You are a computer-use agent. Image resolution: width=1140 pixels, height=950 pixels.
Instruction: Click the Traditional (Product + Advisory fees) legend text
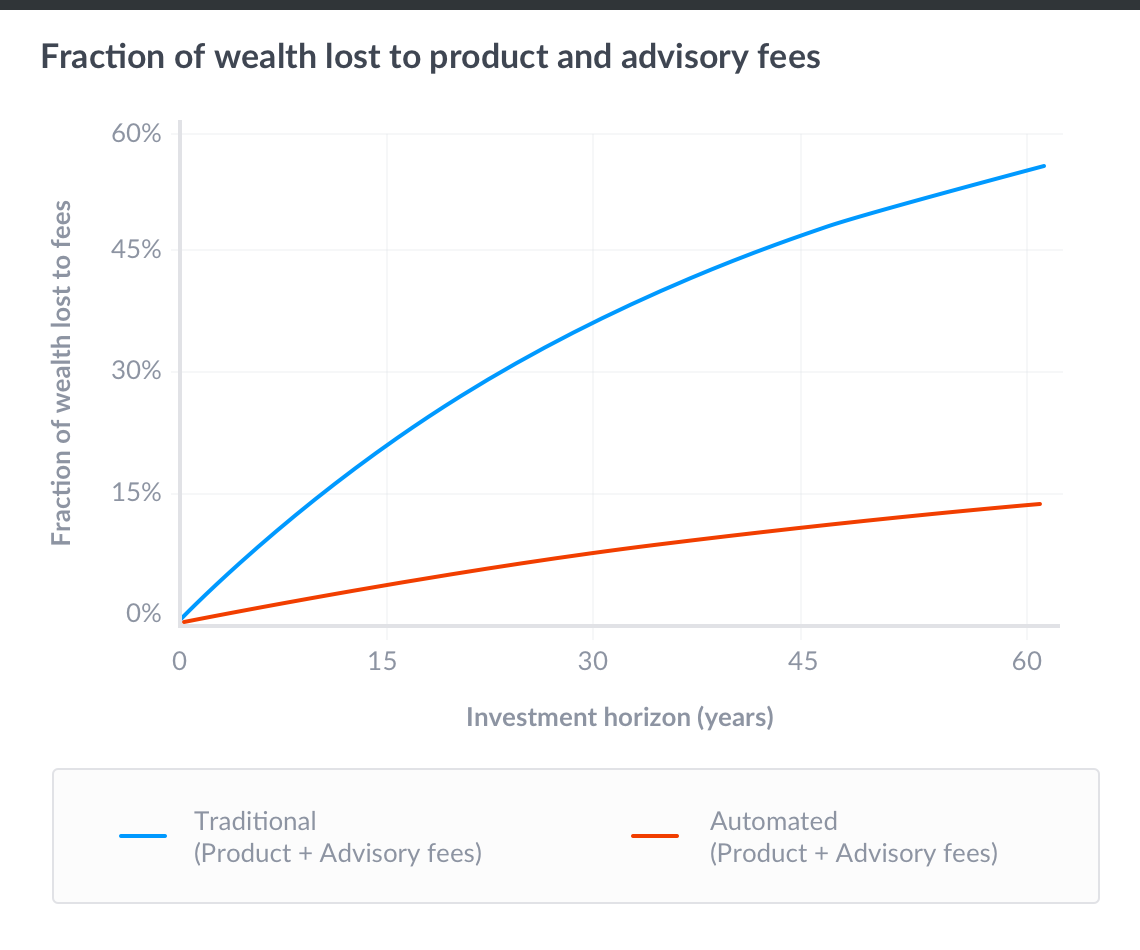tap(338, 837)
